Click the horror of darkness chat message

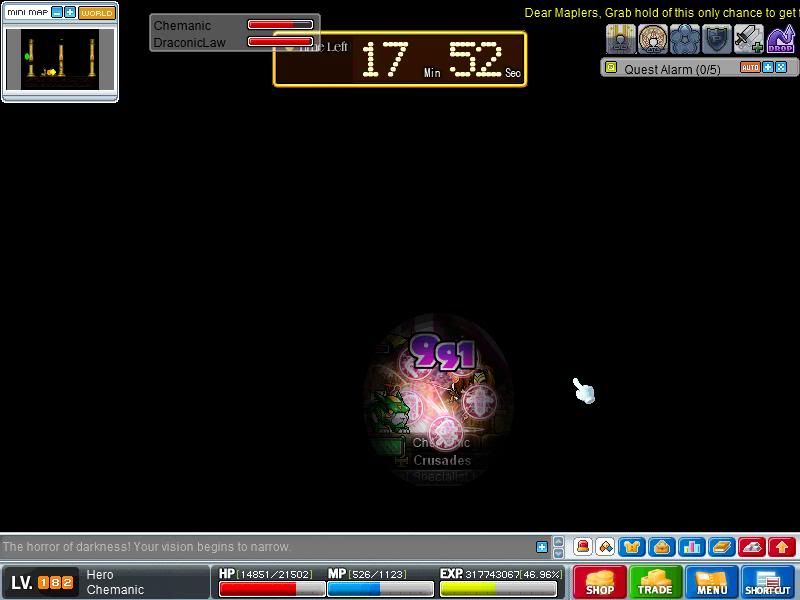(x=146, y=547)
